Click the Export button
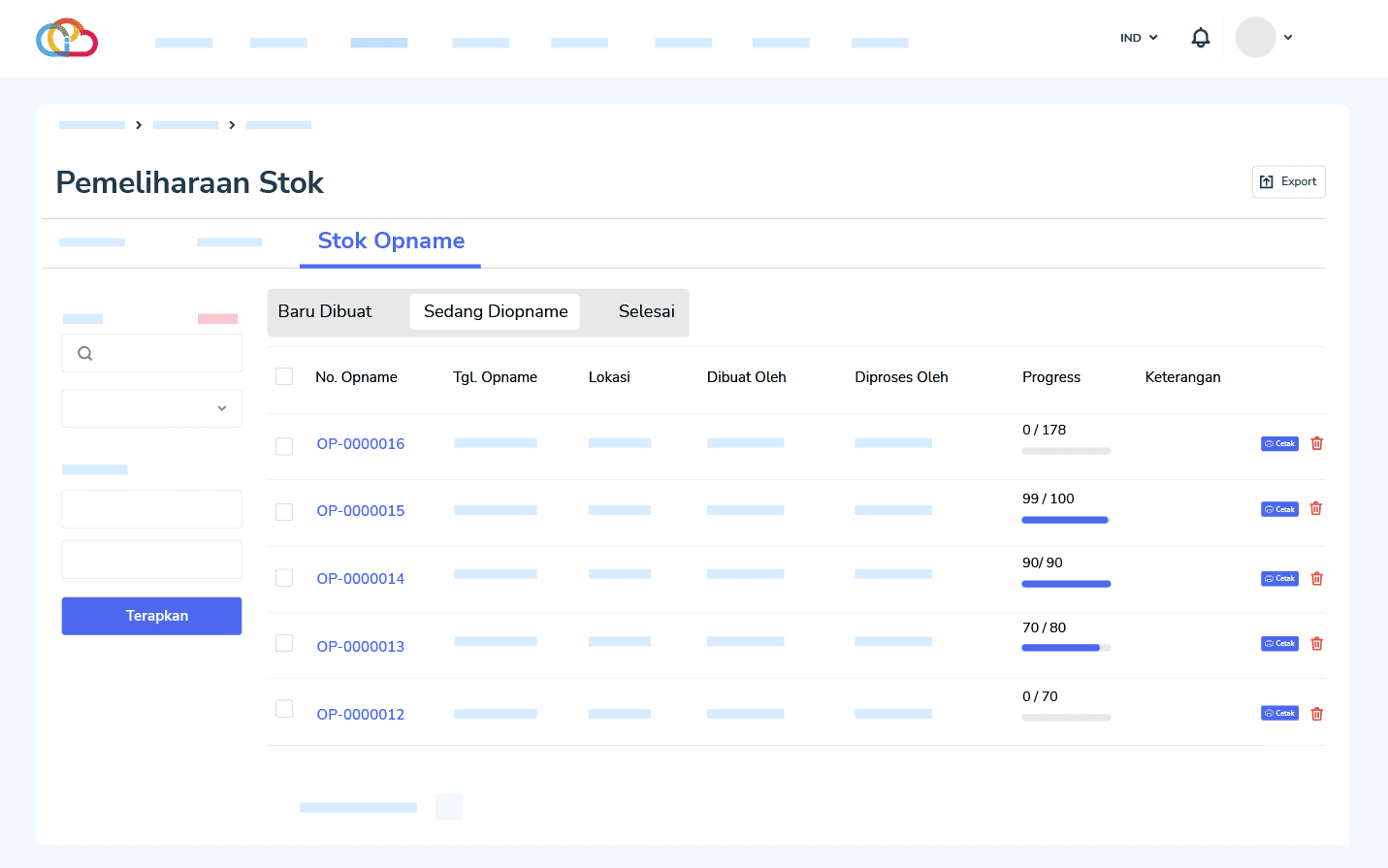 pos(1288,182)
